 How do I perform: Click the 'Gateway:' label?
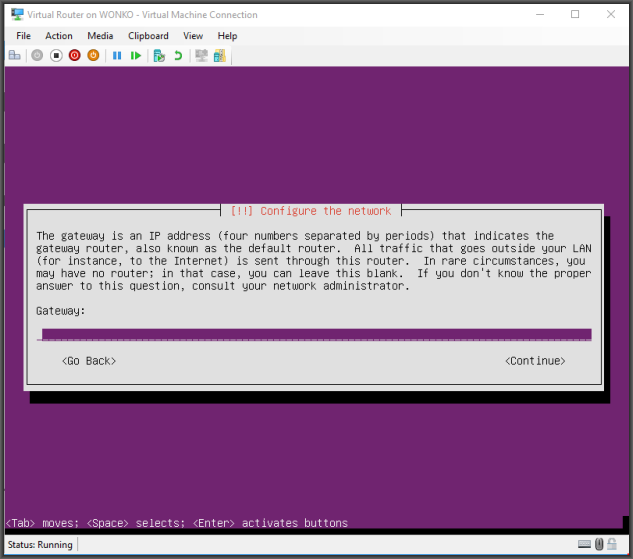[x=61, y=311]
